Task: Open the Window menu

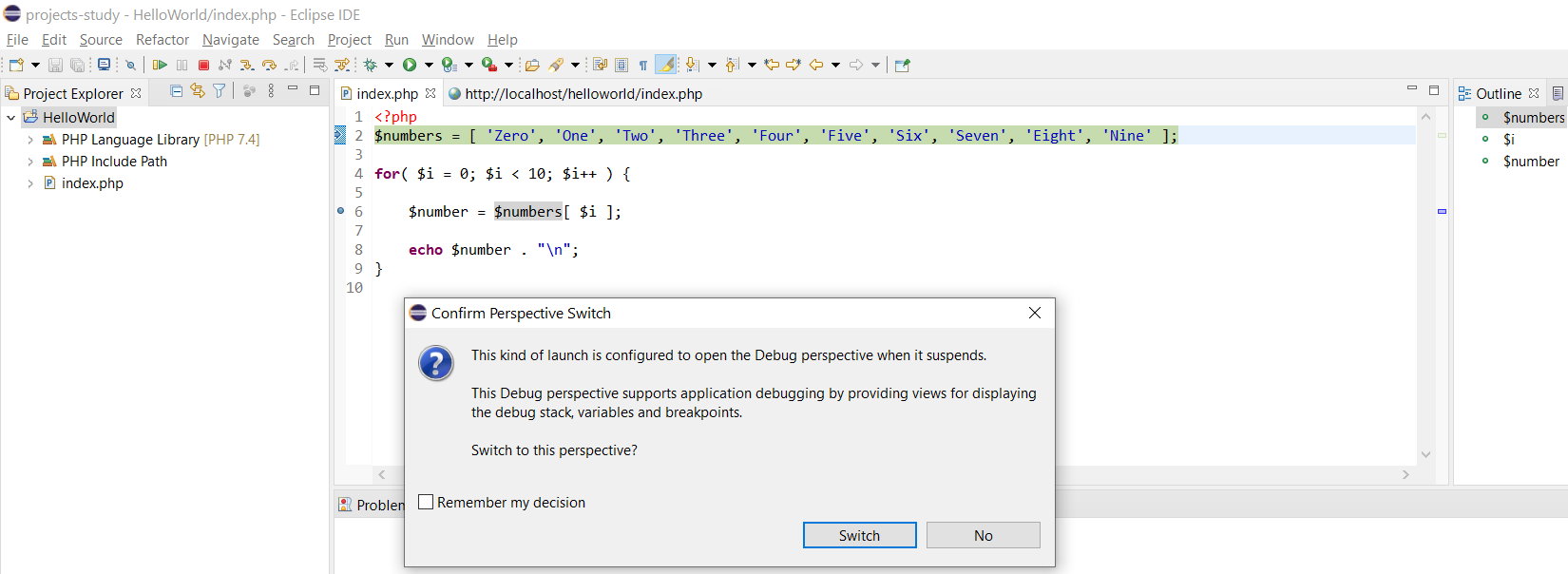Action: pyautogui.click(x=448, y=39)
